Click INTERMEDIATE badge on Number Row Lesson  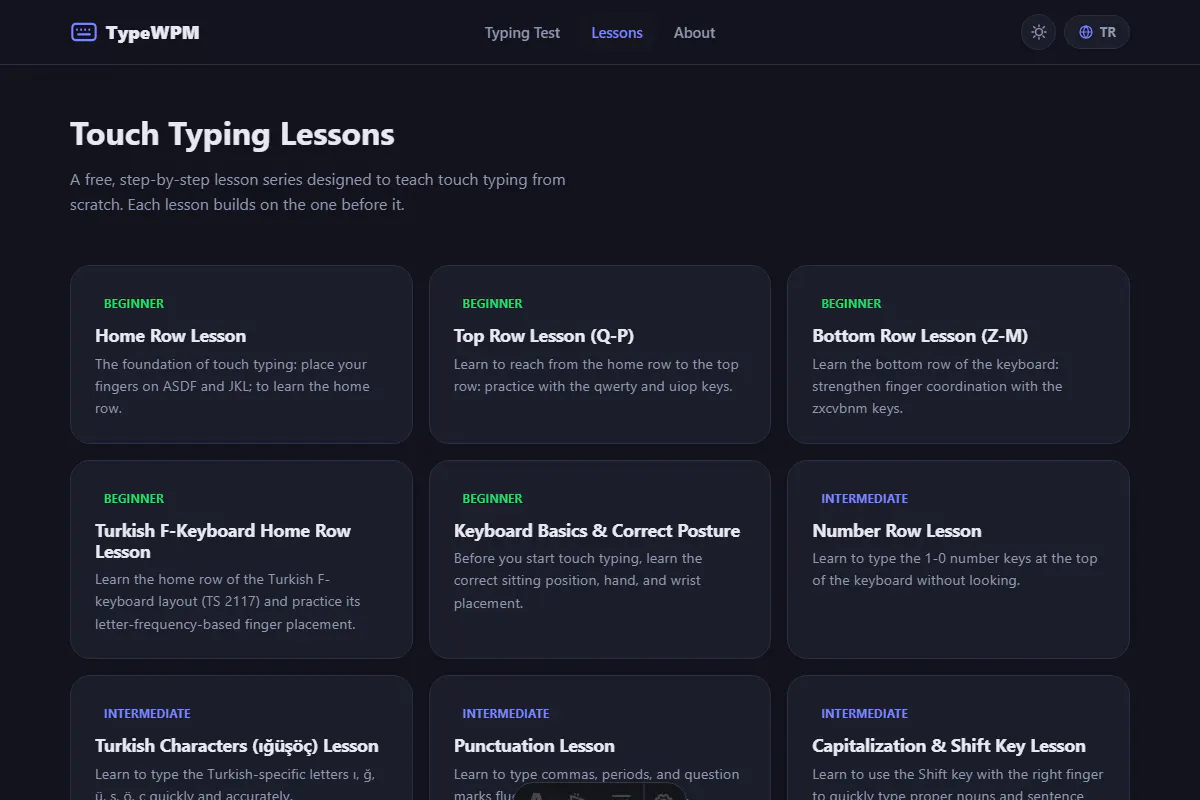pos(864,498)
